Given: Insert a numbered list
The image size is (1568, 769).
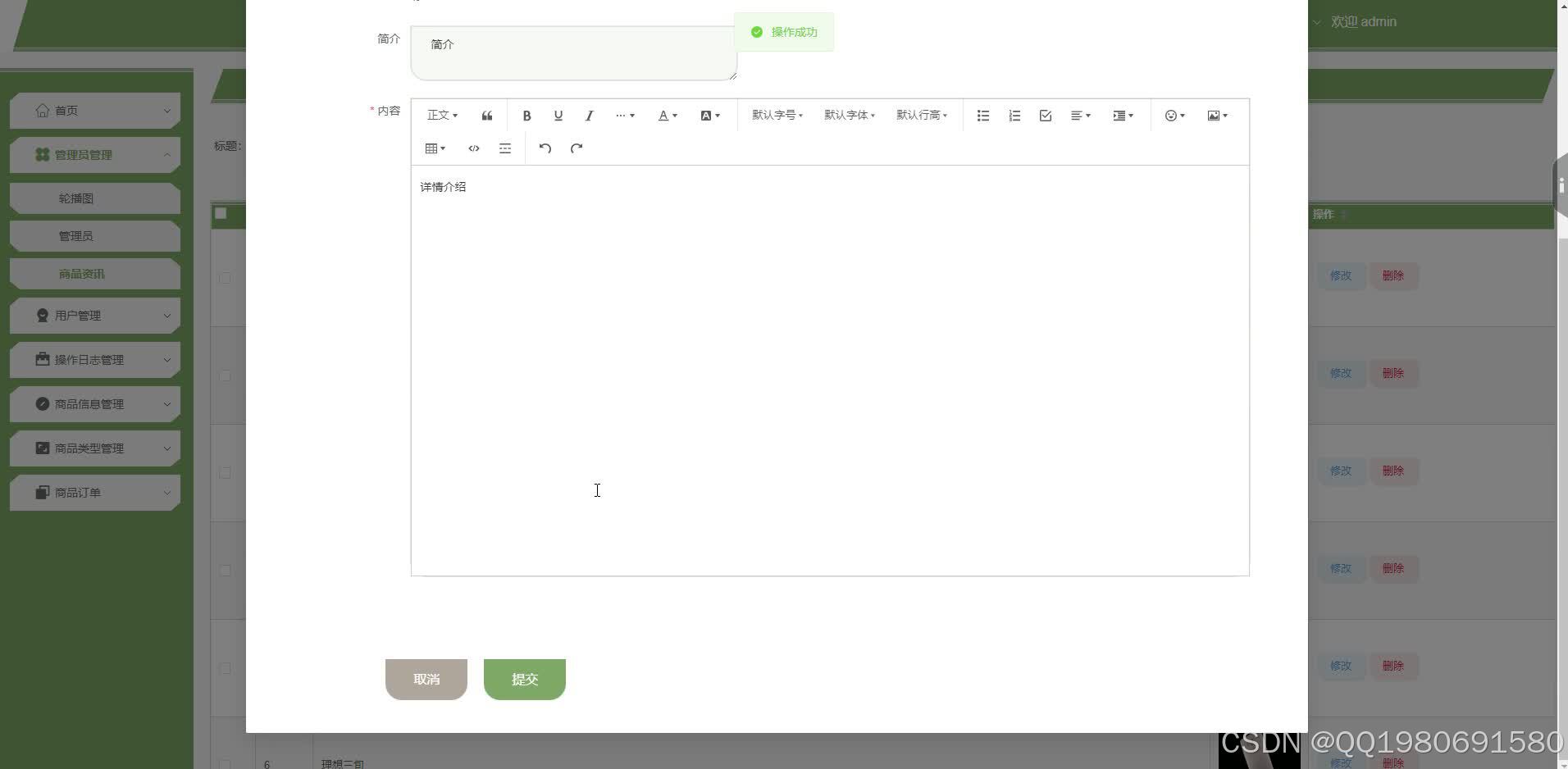Looking at the screenshot, I should click(x=1014, y=116).
